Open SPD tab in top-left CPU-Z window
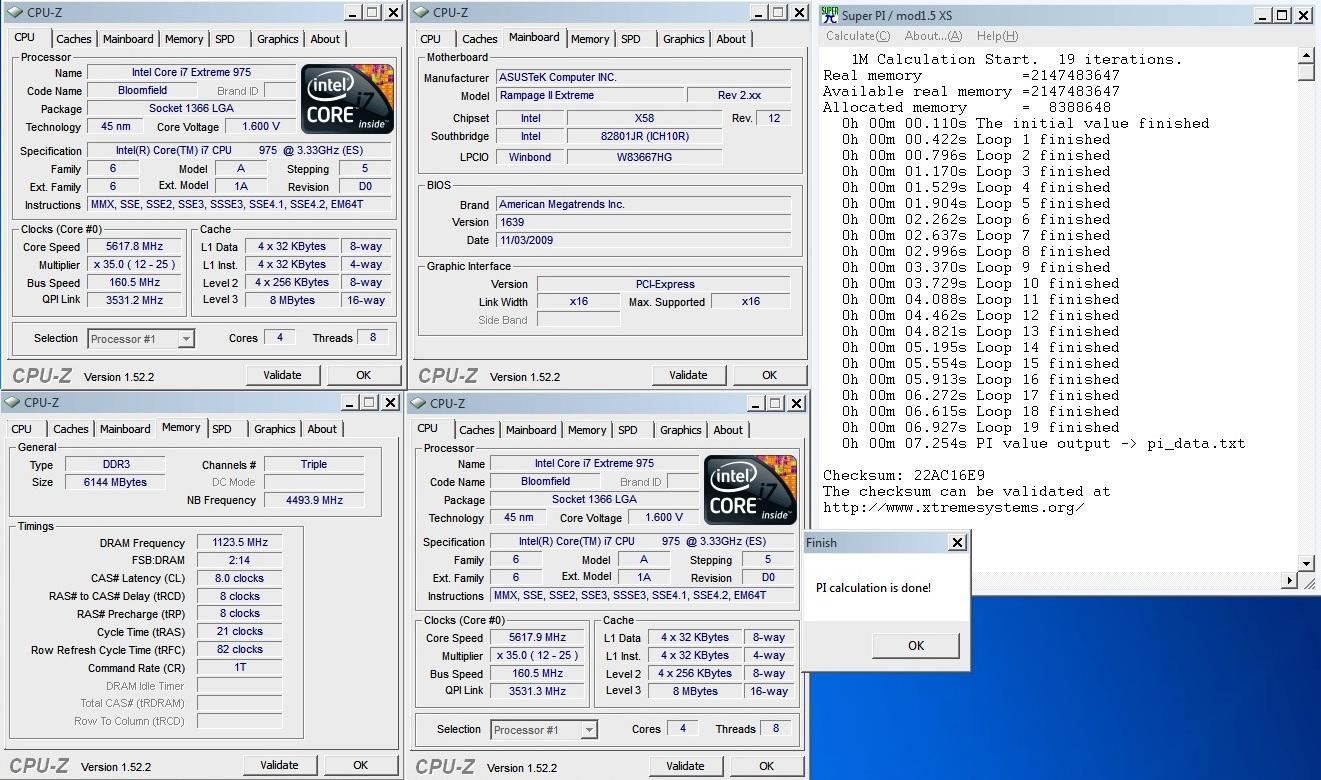This screenshot has height=780, width=1321. pos(225,39)
